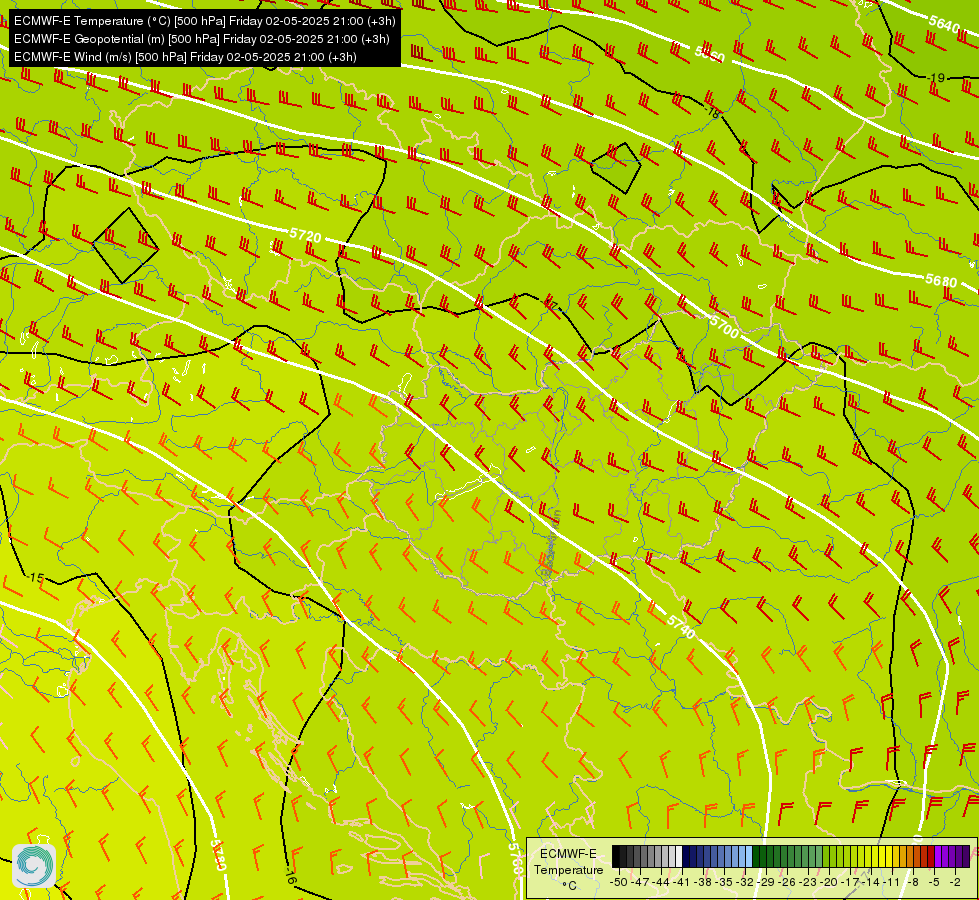The width and height of the screenshot is (979, 900).
Task: Click the 5680 geopotential contour label
Action: (941, 280)
